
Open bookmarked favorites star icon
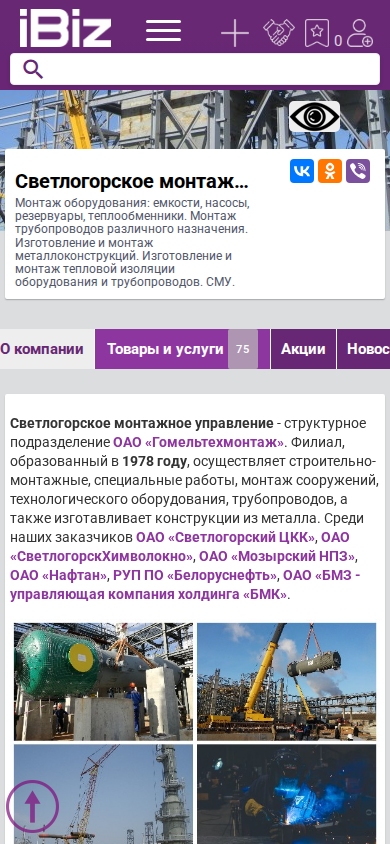[317, 33]
